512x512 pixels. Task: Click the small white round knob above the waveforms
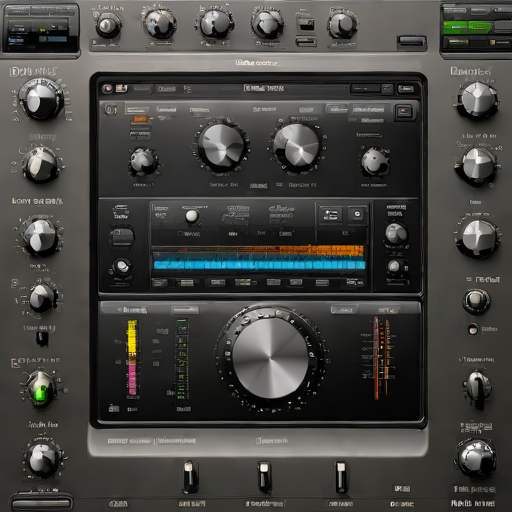click(x=192, y=216)
